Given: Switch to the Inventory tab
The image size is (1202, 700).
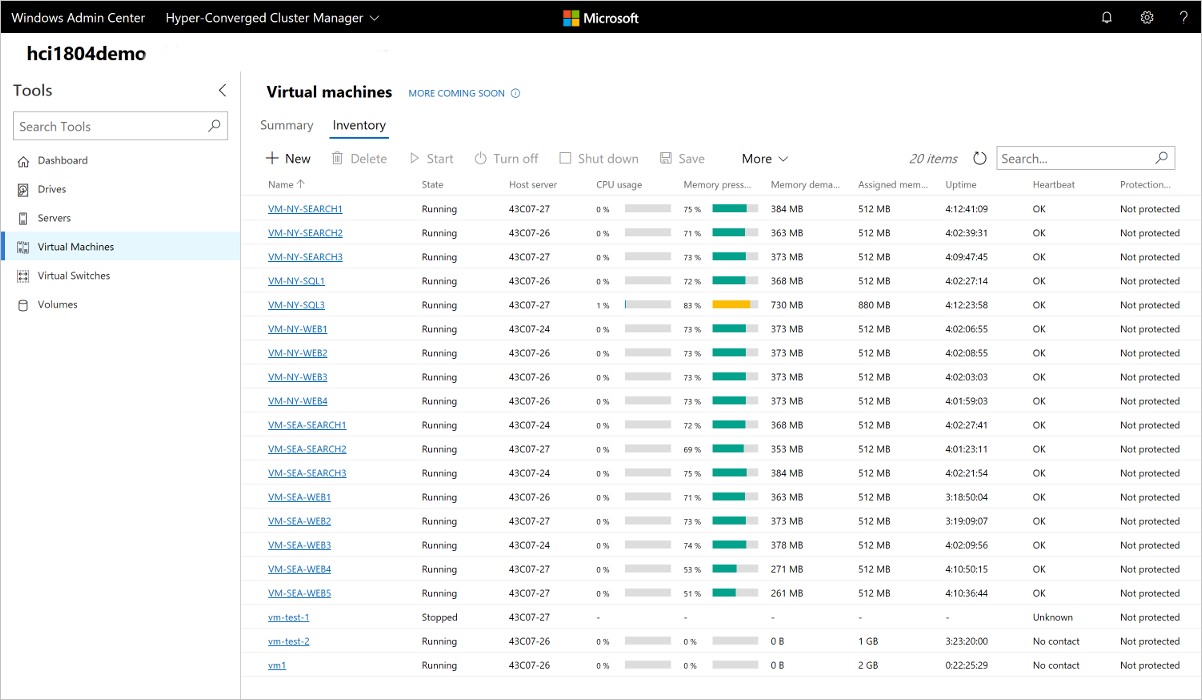Looking at the screenshot, I should point(358,125).
